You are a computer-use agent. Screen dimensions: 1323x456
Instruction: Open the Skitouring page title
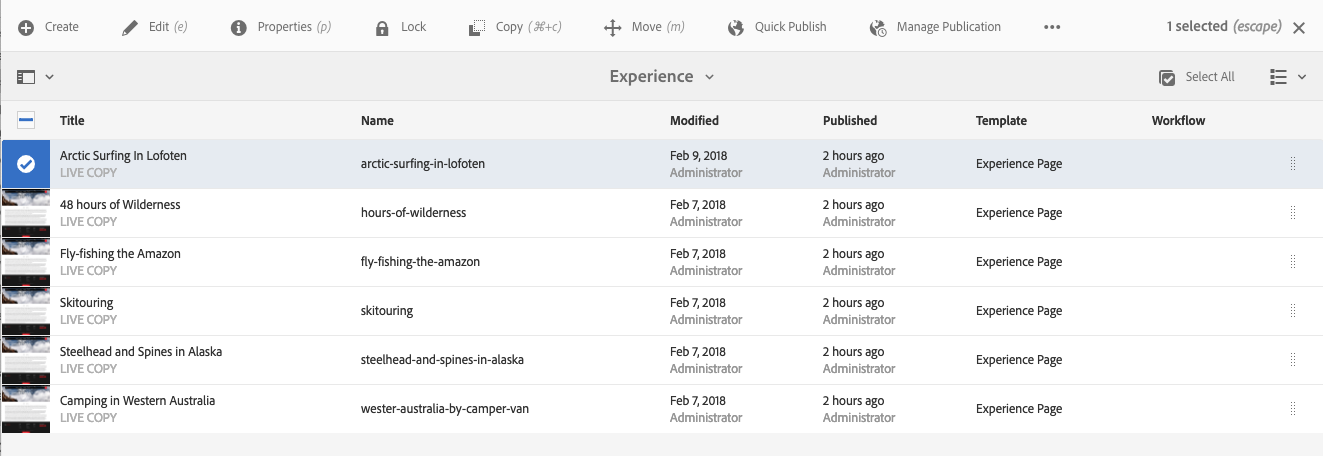pyautogui.click(x=87, y=303)
